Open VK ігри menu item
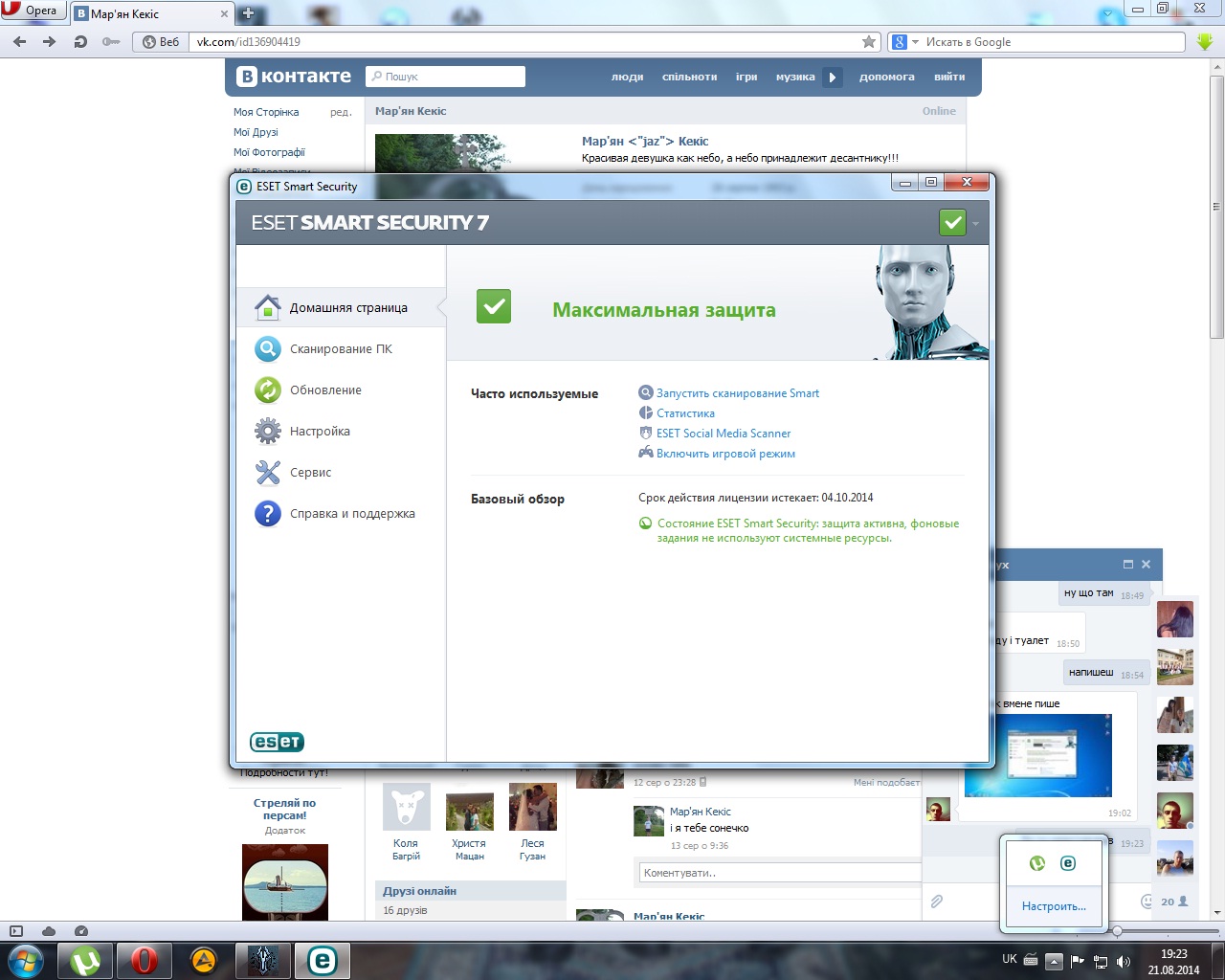 coord(746,78)
